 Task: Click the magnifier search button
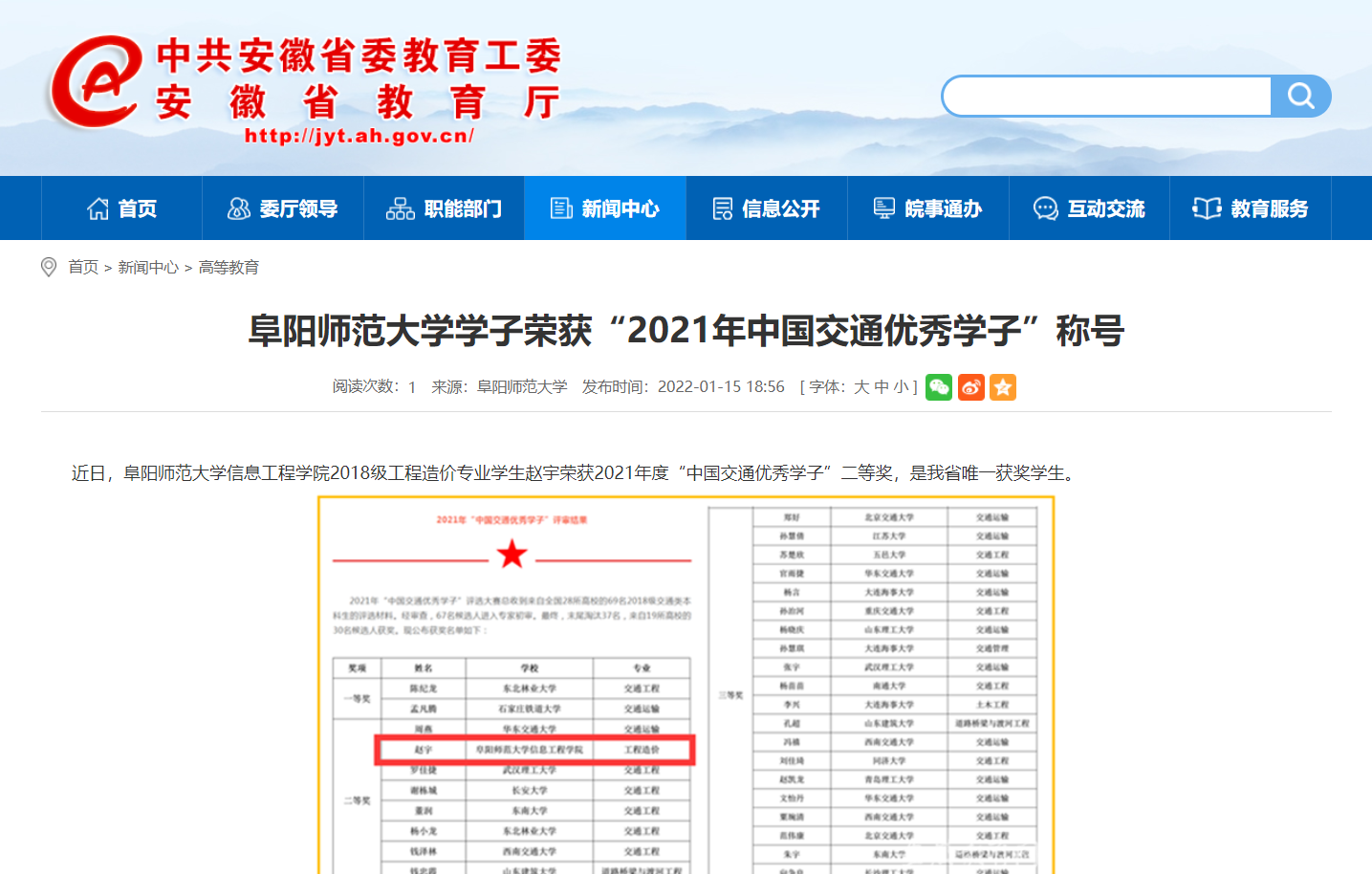pos(1300,96)
